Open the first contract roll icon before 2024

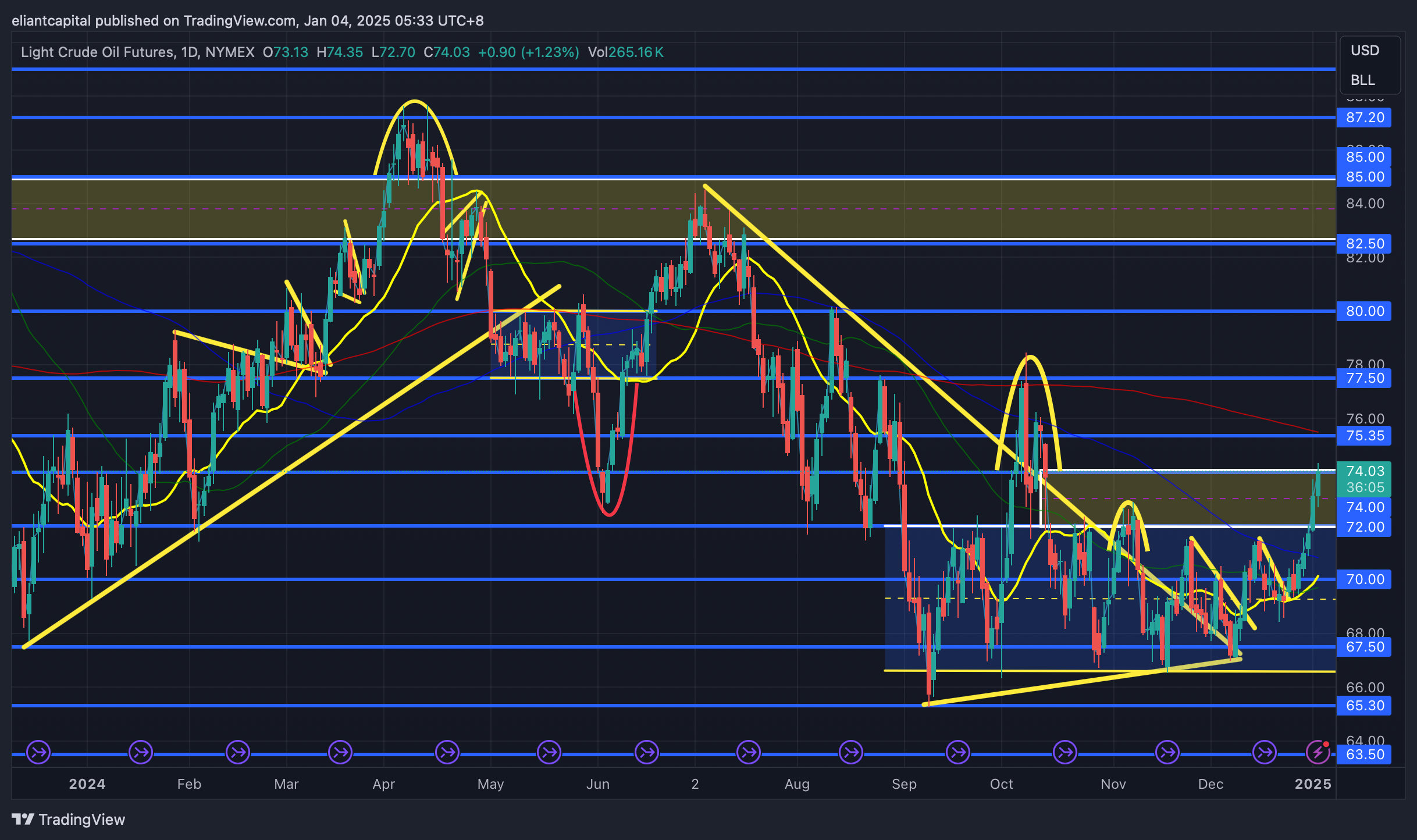point(38,752)
